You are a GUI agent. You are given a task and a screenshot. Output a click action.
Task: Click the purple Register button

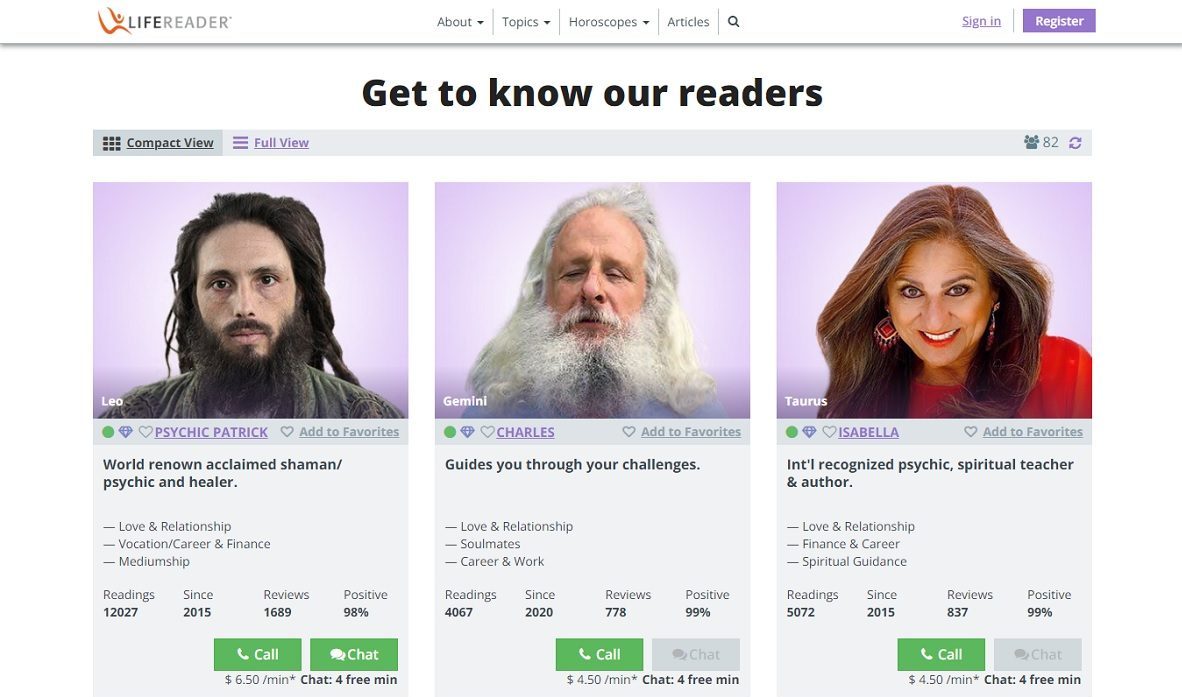[1058, 21]
